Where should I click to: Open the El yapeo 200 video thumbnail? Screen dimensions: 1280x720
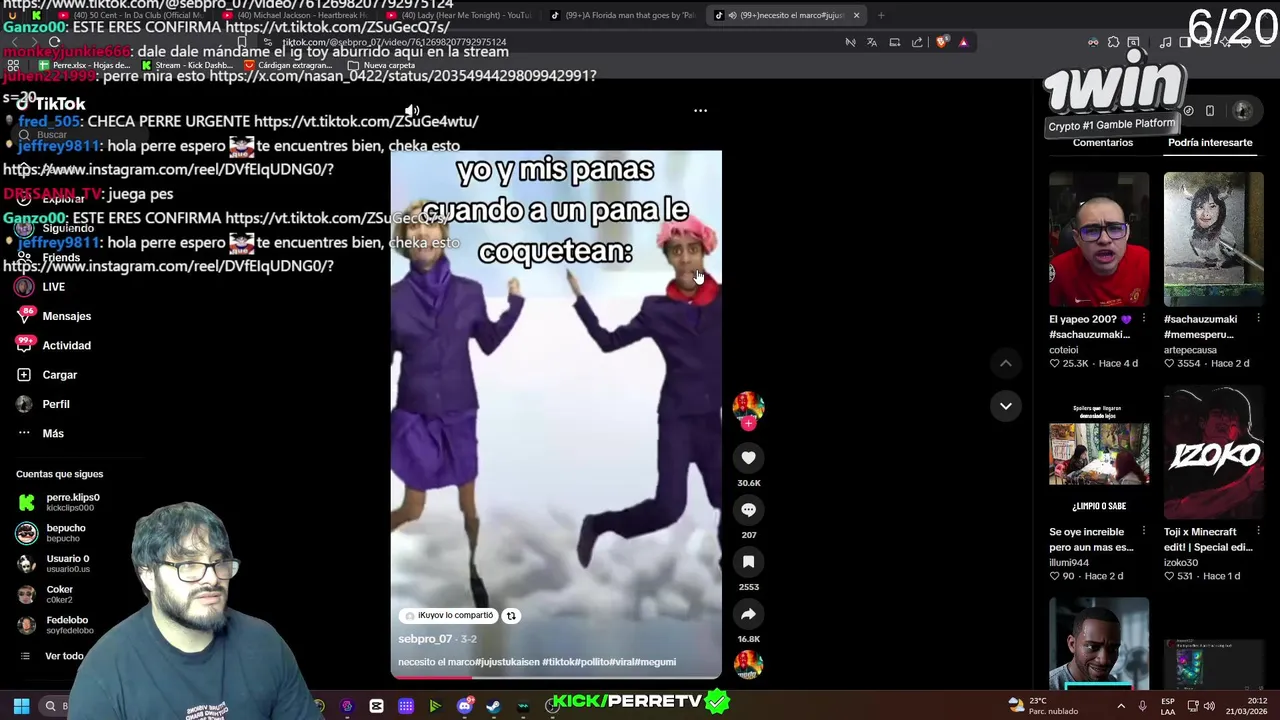(x=1099, y=239)
